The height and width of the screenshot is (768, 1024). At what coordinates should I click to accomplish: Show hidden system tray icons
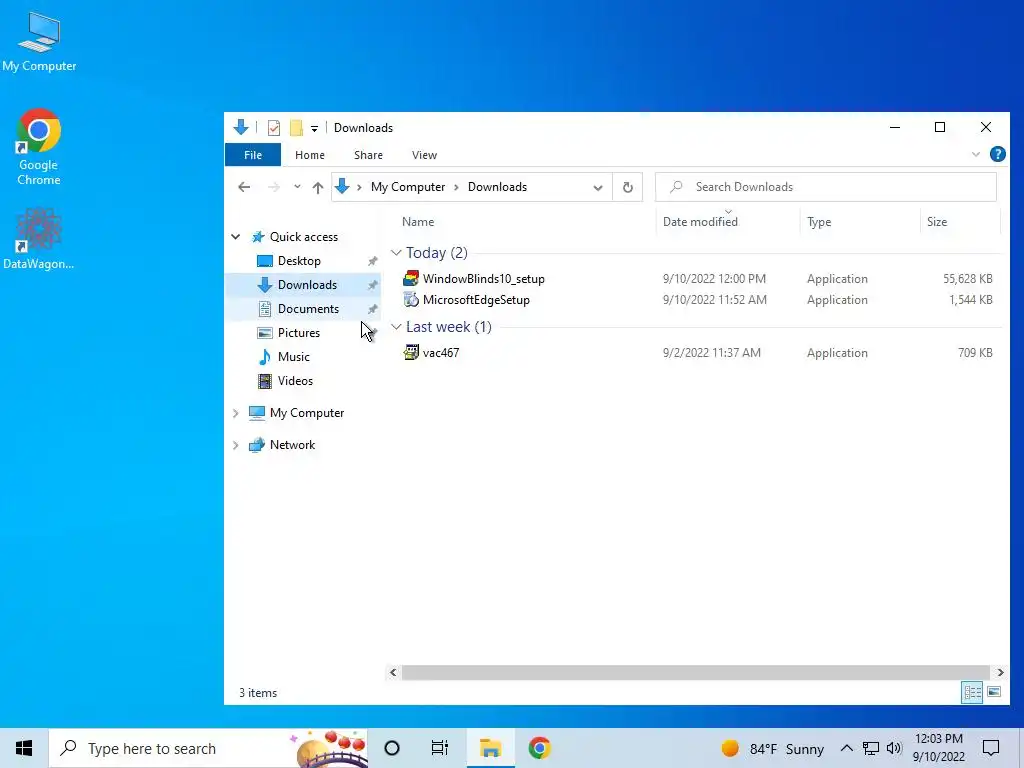(846, 748)
